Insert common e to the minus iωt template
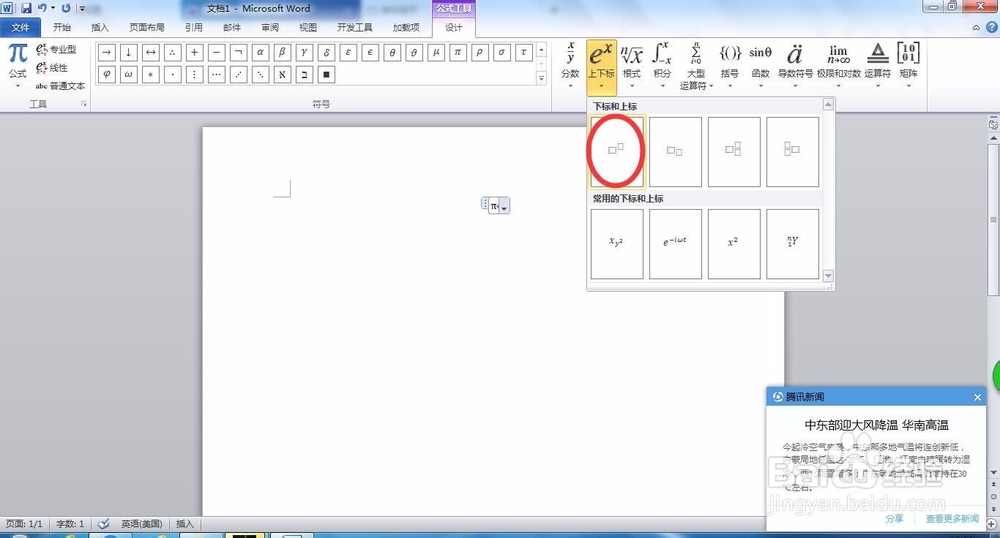The height and width of the screenshot is (538, 1000). (675, 244)
